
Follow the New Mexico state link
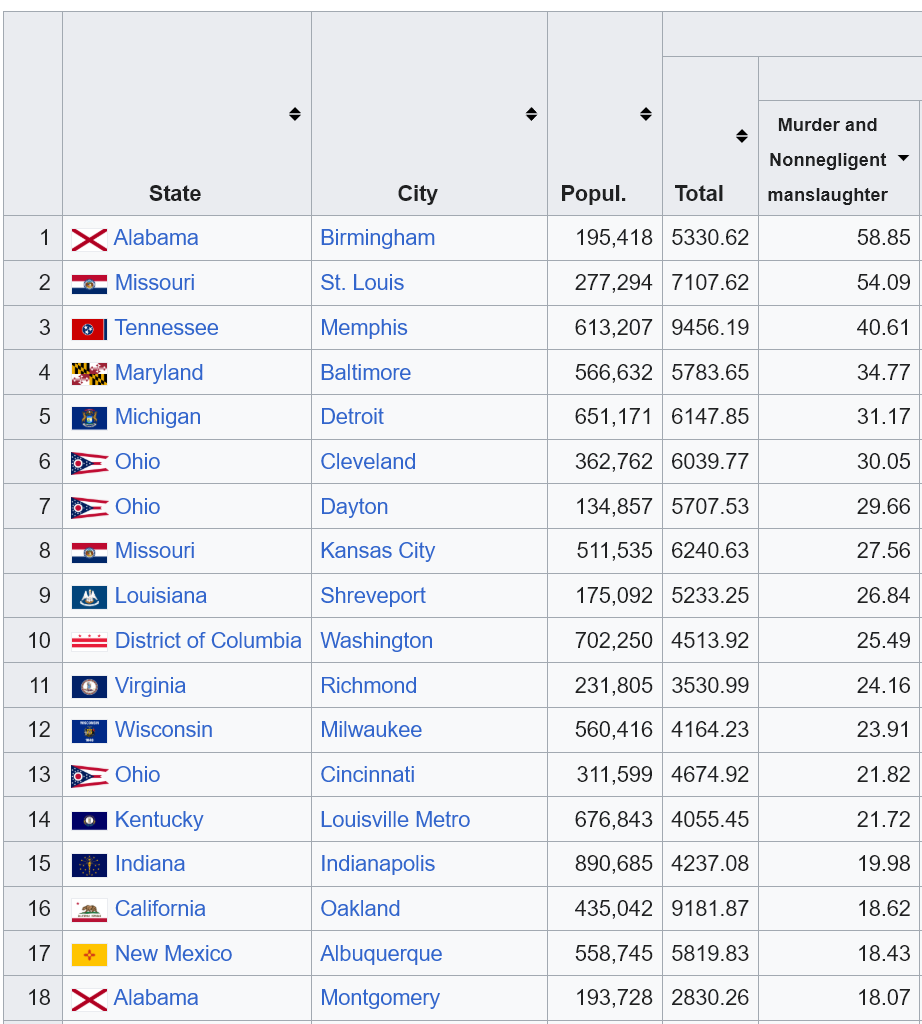coord(173,953)
